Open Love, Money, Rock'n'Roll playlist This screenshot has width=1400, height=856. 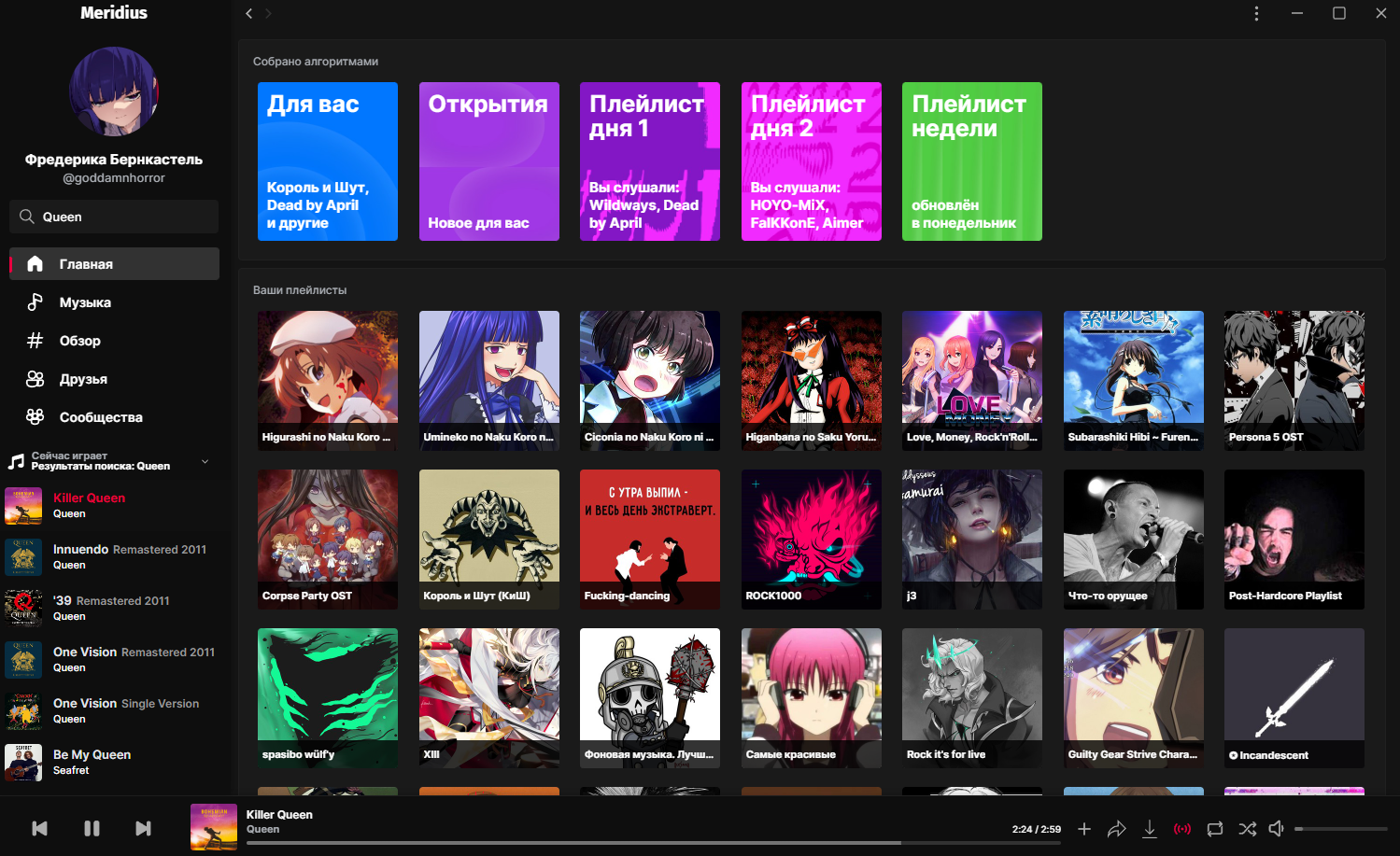[x=972, y=381]
